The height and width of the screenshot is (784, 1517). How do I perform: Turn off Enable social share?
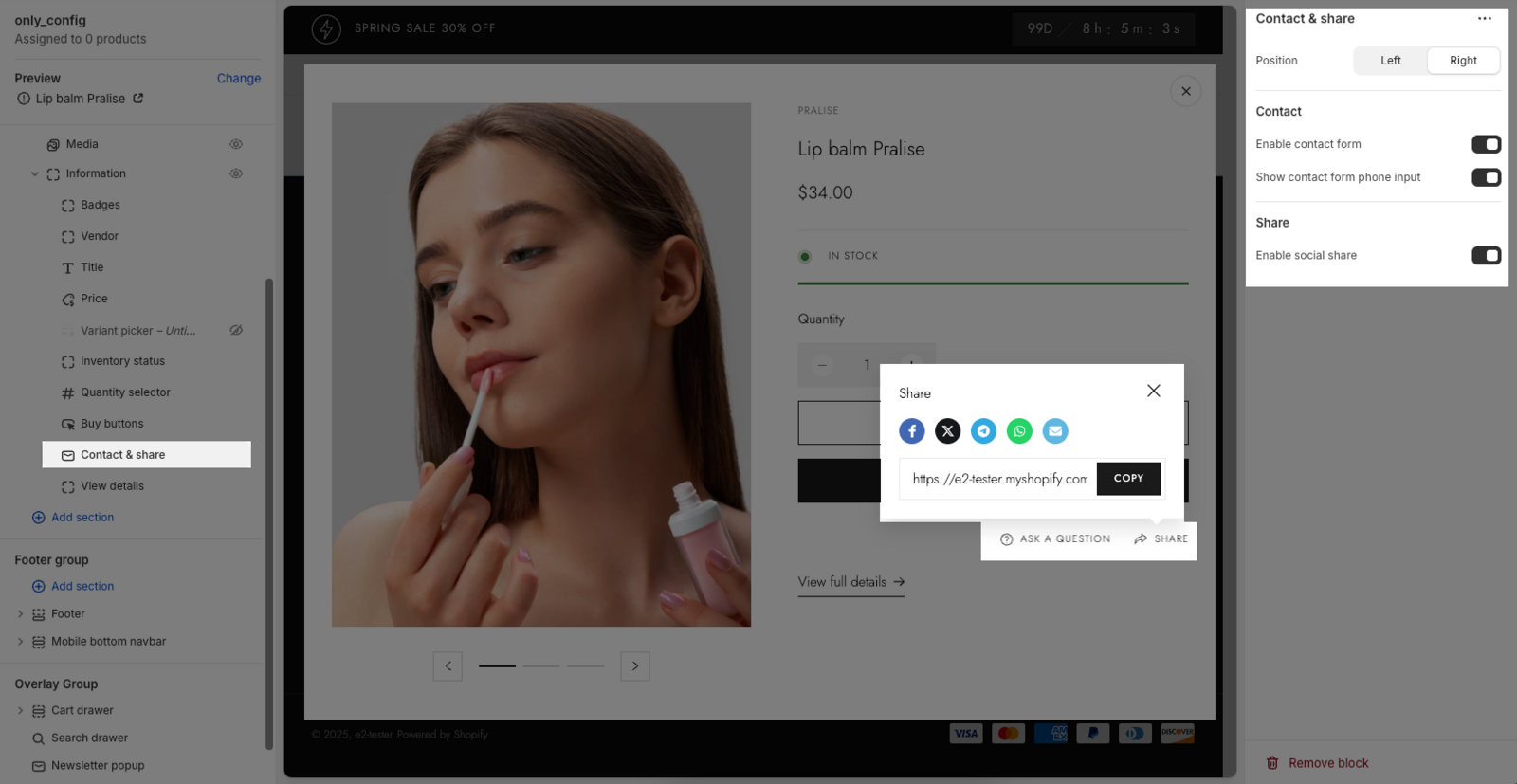click(1485, 255)
